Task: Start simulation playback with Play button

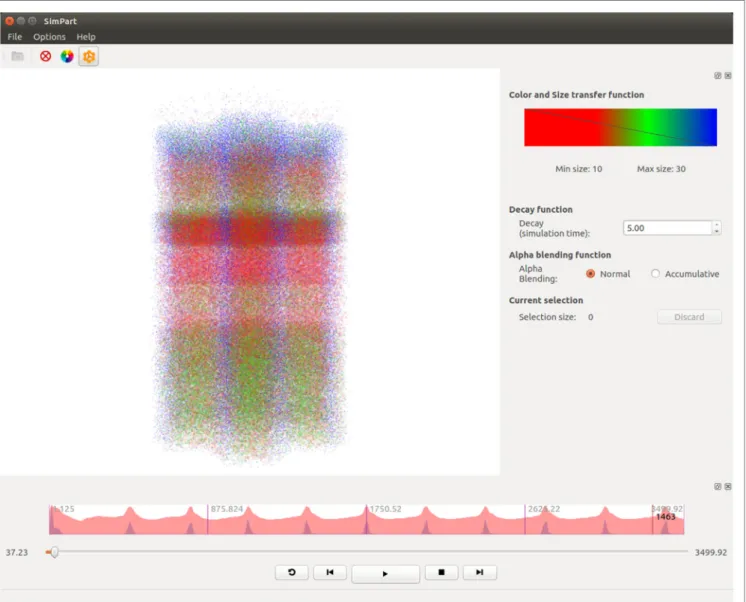Action: point(385,573)
